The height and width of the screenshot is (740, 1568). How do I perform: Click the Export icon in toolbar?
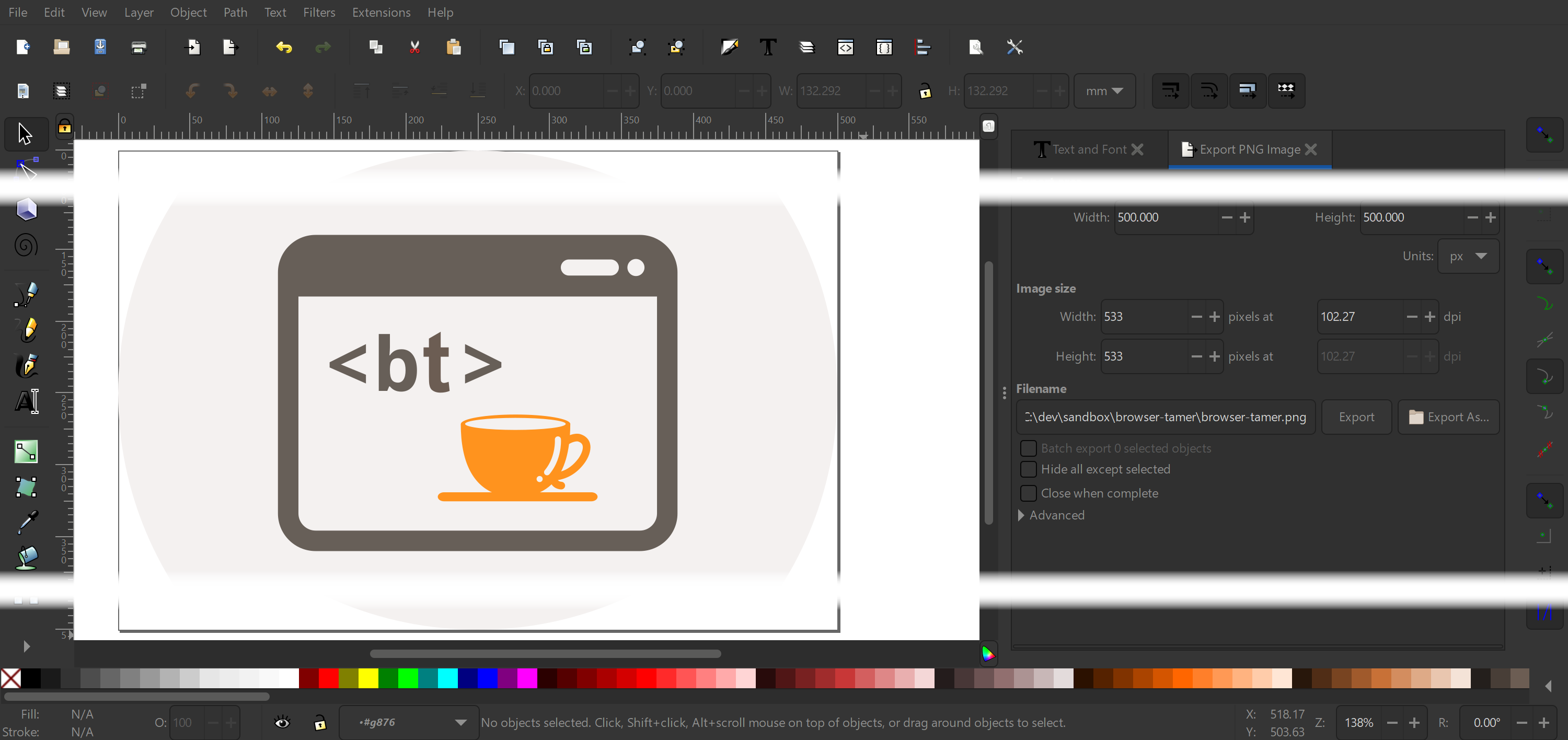[230, 47]
